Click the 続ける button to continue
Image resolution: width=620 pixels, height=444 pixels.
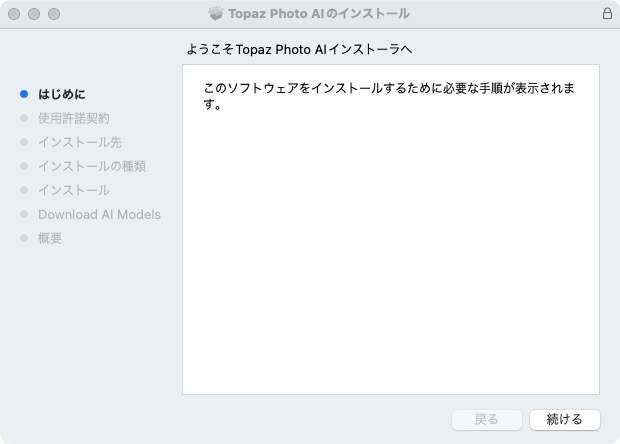pyautogui.click(x=565, y=419)
